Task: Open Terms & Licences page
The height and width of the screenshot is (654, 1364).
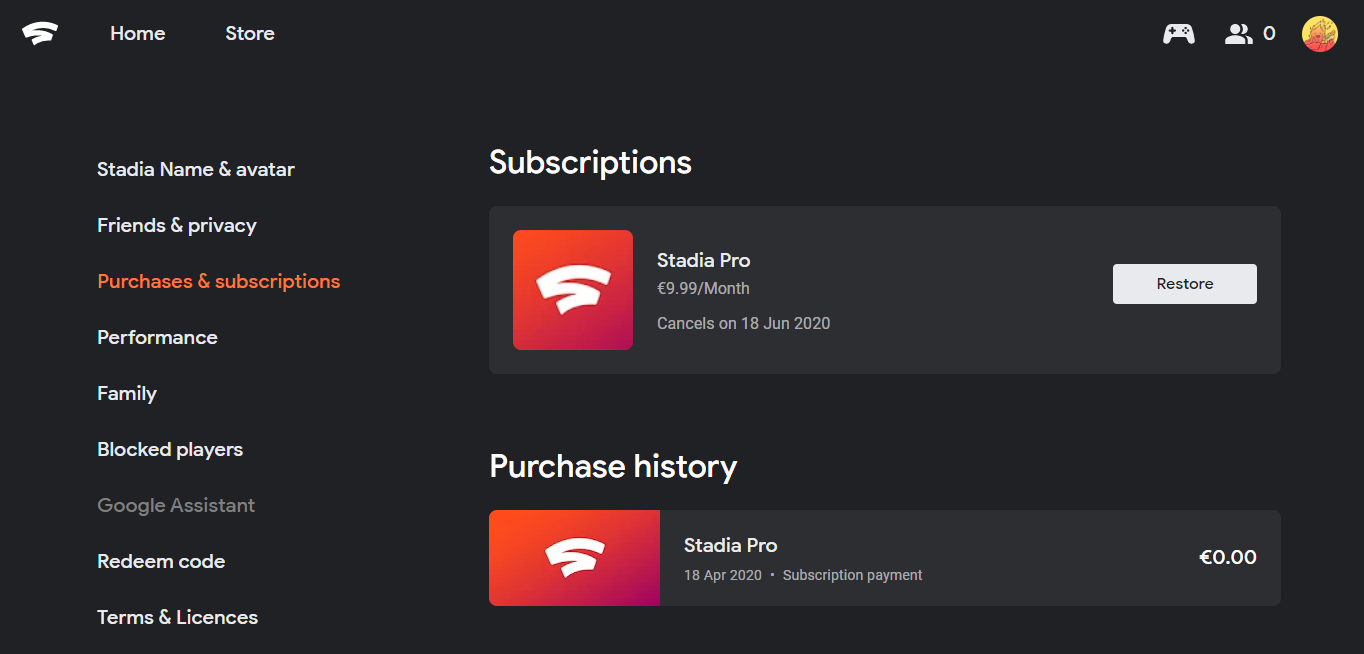Action: 178,618
